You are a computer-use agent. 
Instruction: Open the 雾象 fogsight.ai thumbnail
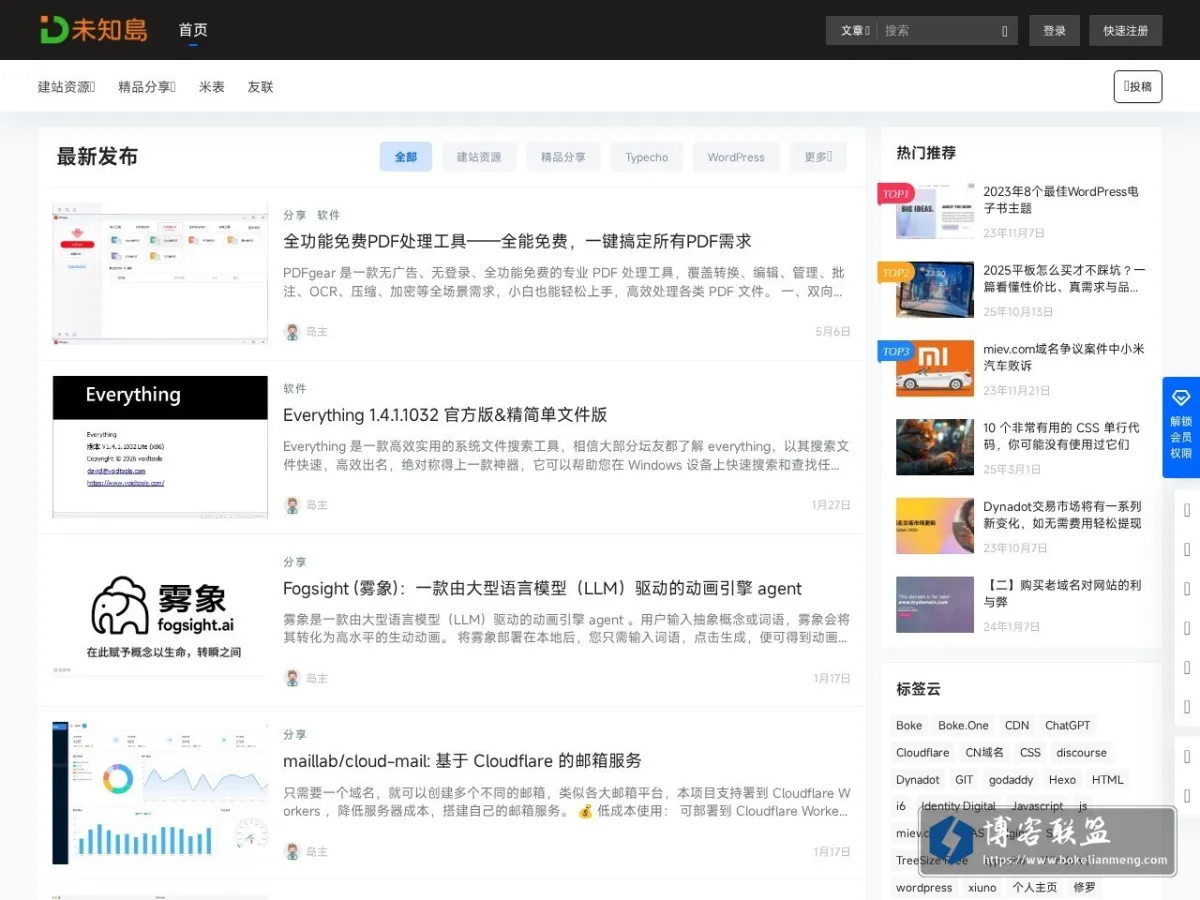160,620
